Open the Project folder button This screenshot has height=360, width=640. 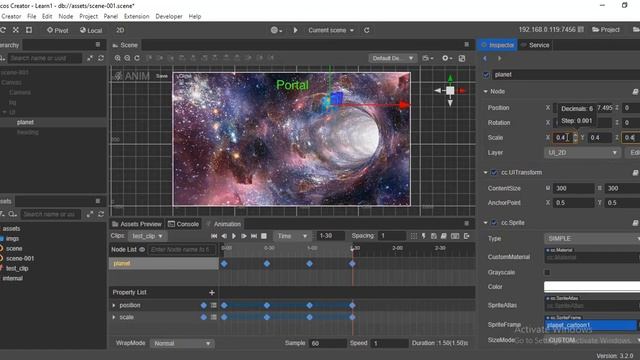606,30
